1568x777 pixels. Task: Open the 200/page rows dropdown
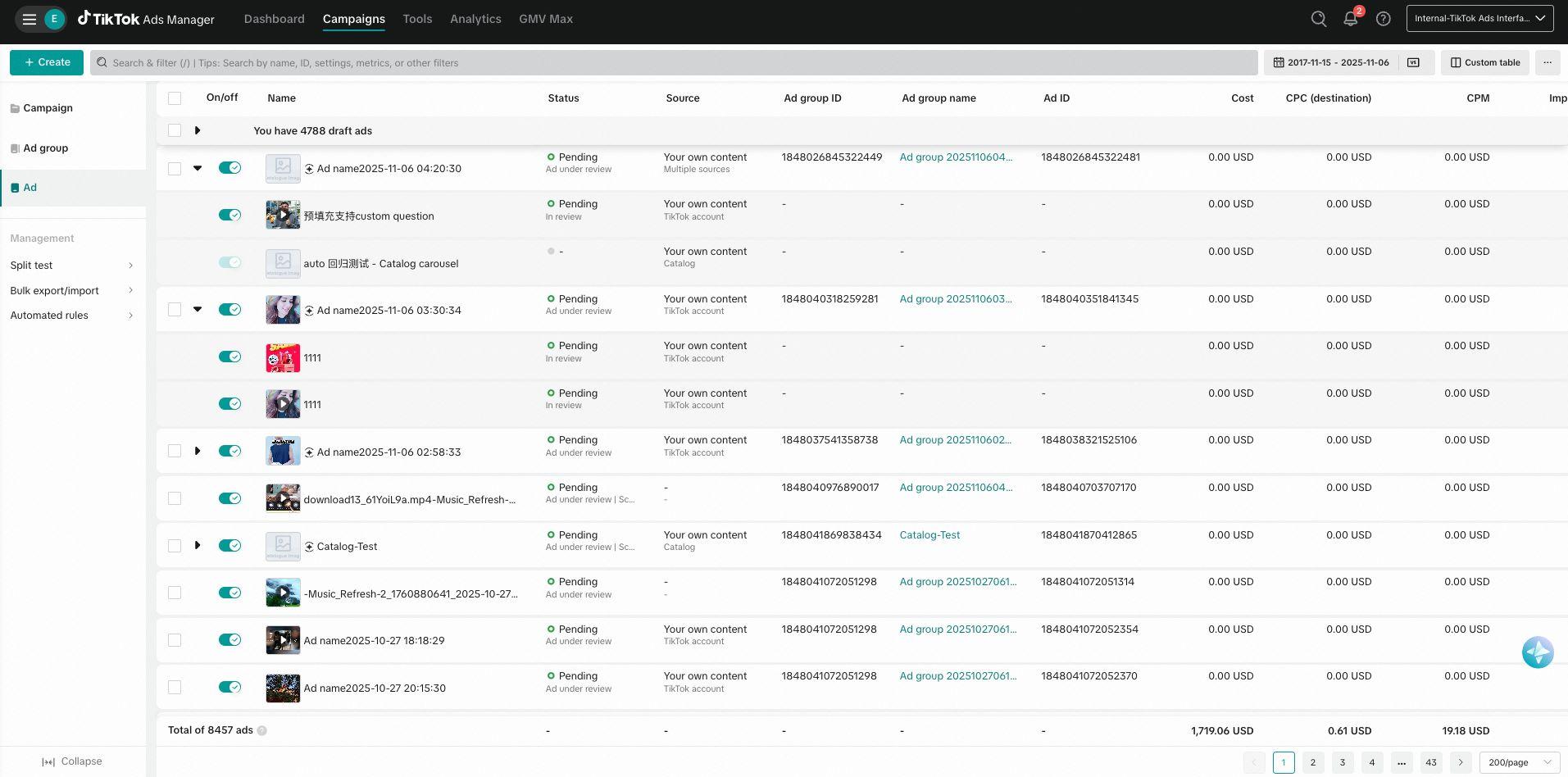pyautogui.click(x=1519, y=762)
